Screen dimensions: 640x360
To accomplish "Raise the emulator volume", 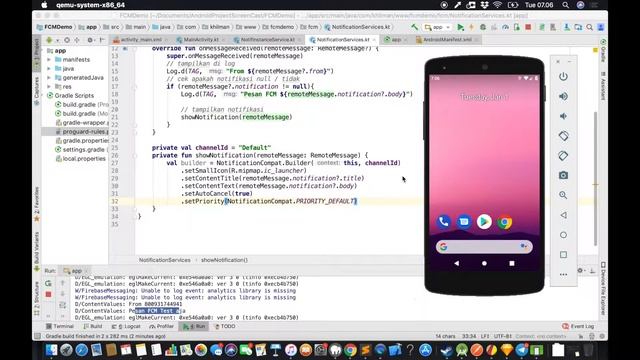I will pos(563,96).
